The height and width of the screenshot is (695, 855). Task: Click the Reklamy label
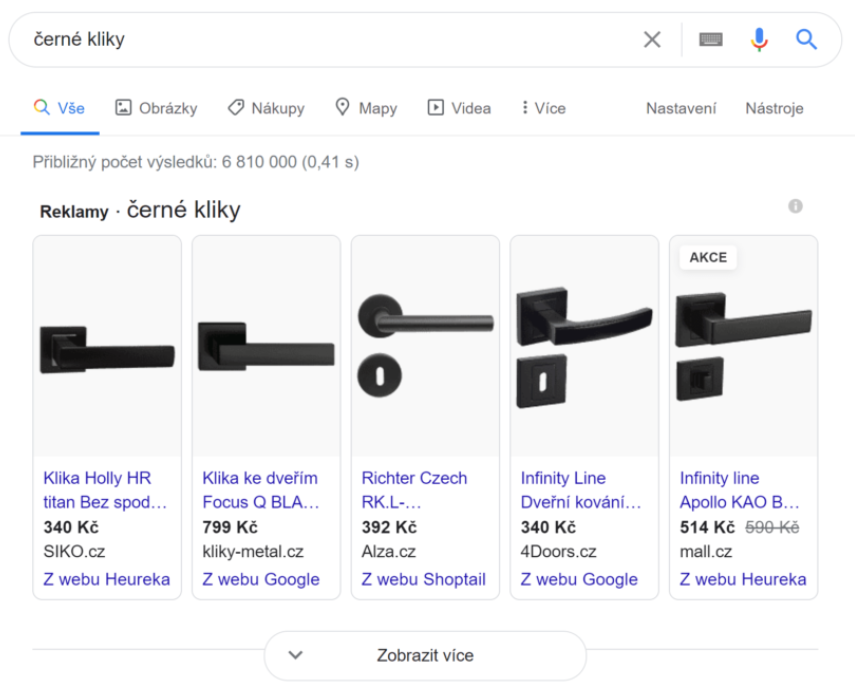[x=74, y=211]
